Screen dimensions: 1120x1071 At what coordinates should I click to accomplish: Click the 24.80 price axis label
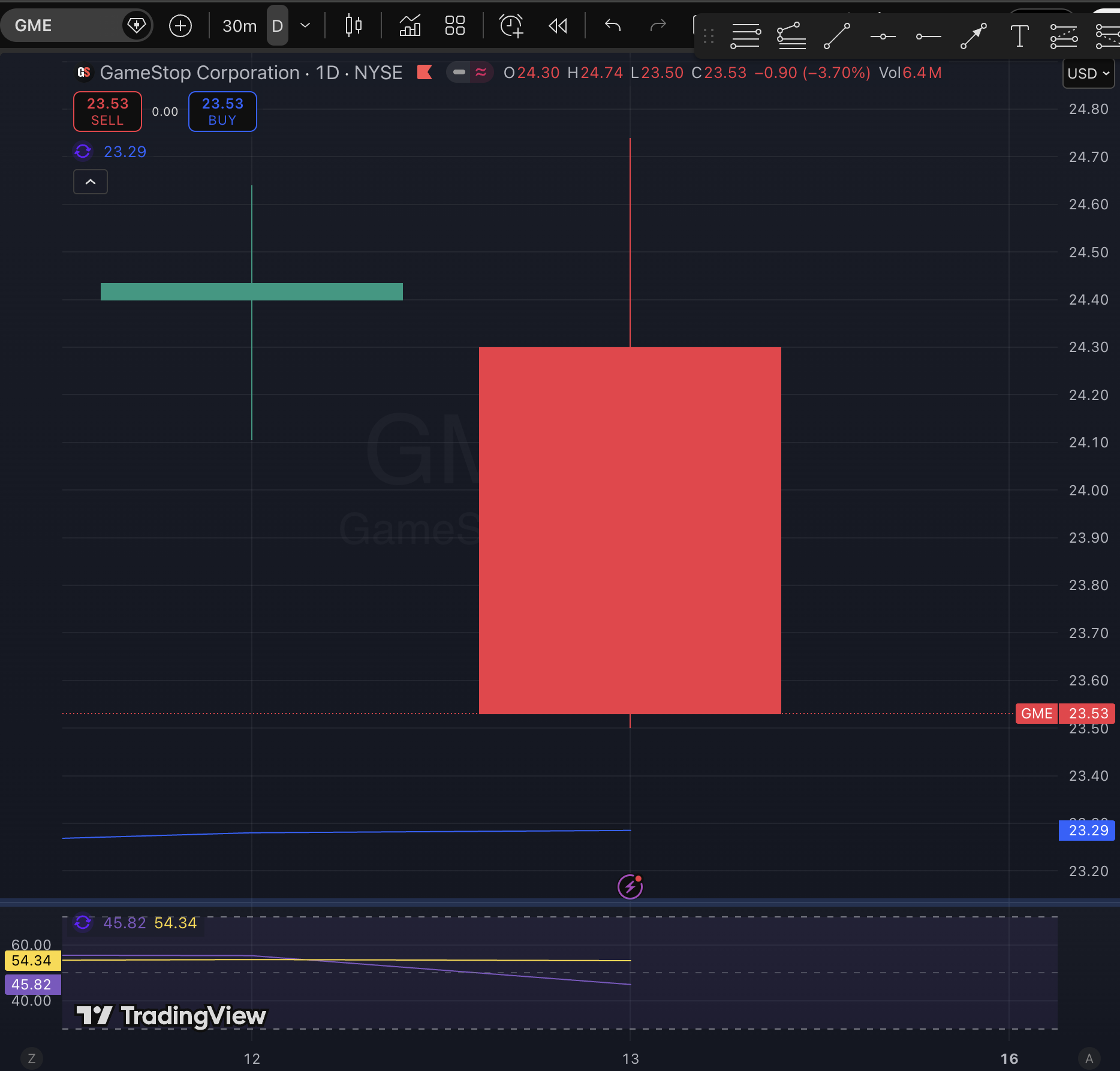click(1088, 109)
